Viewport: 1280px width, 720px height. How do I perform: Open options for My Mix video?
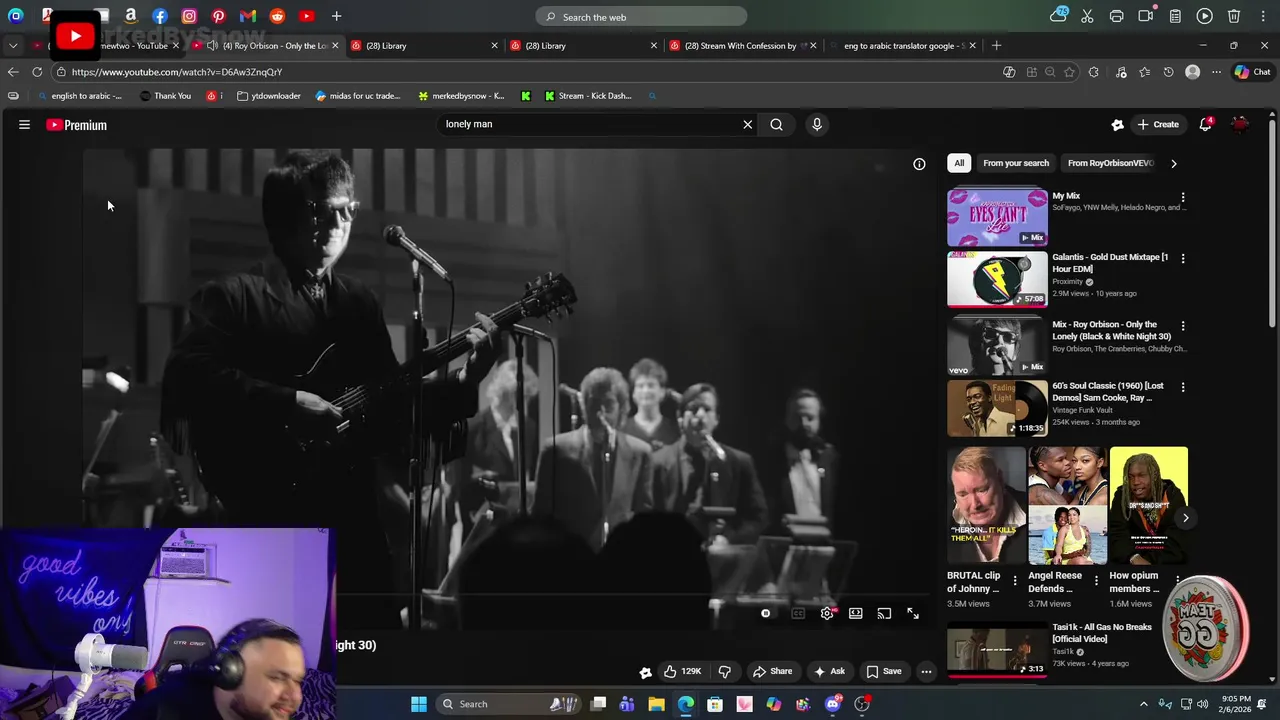[x=1183, y=198]
